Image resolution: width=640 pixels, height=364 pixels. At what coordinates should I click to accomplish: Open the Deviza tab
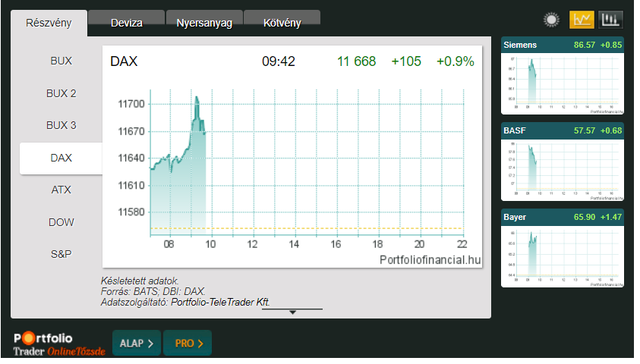127,23
